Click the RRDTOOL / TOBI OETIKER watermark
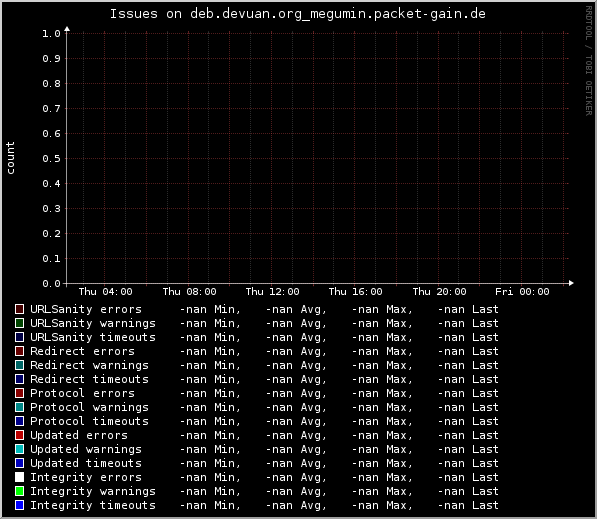The height and width of the screenshot is (519, 597). coord(589,61)
